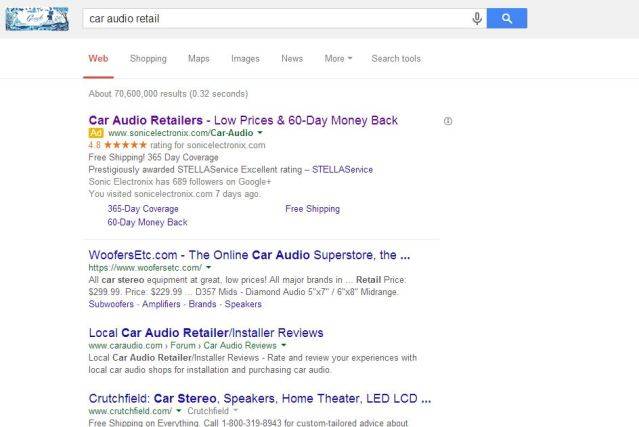Open the 60-Day Money Back sitelink
Image resolution: width=639 pixels, height=427 pixels.
pyautogui.click(x=148, y=222)
